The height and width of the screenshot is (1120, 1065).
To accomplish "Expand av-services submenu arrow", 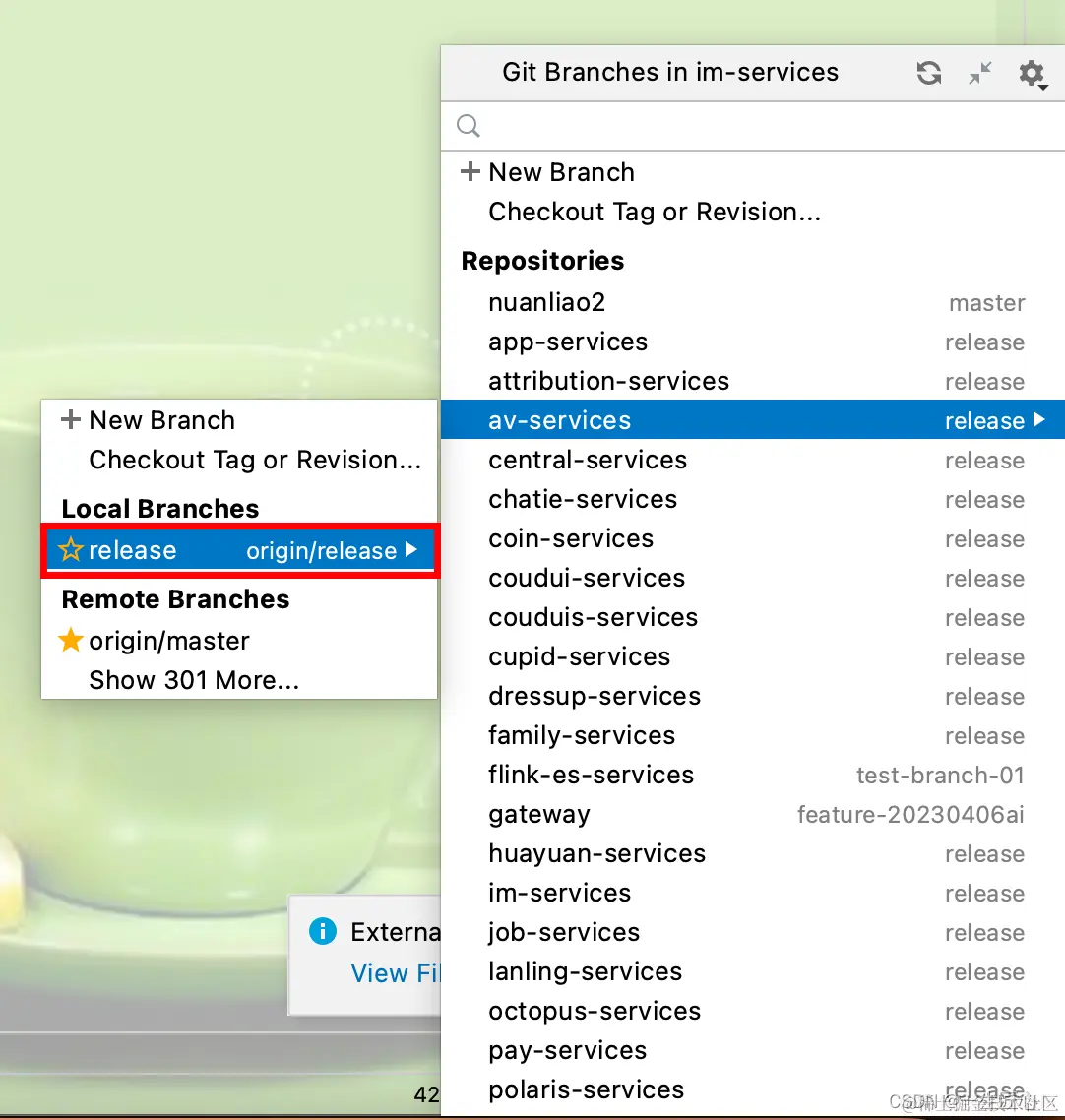I will pos(1039,420).
